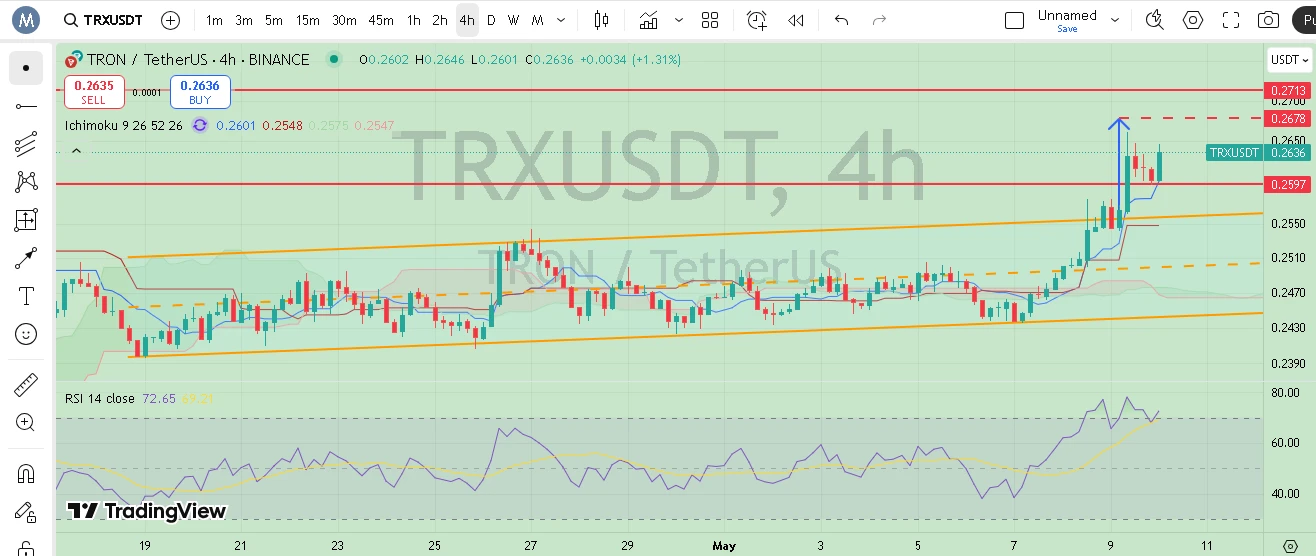The image size is (1316, 556).
Task: Click the TradingView logo
Action: pos(147,511)
